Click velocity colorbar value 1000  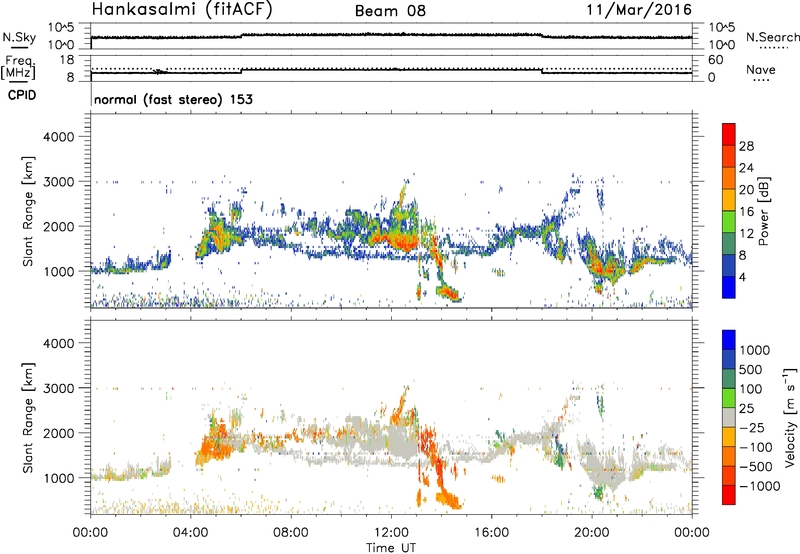coord(755,350)
